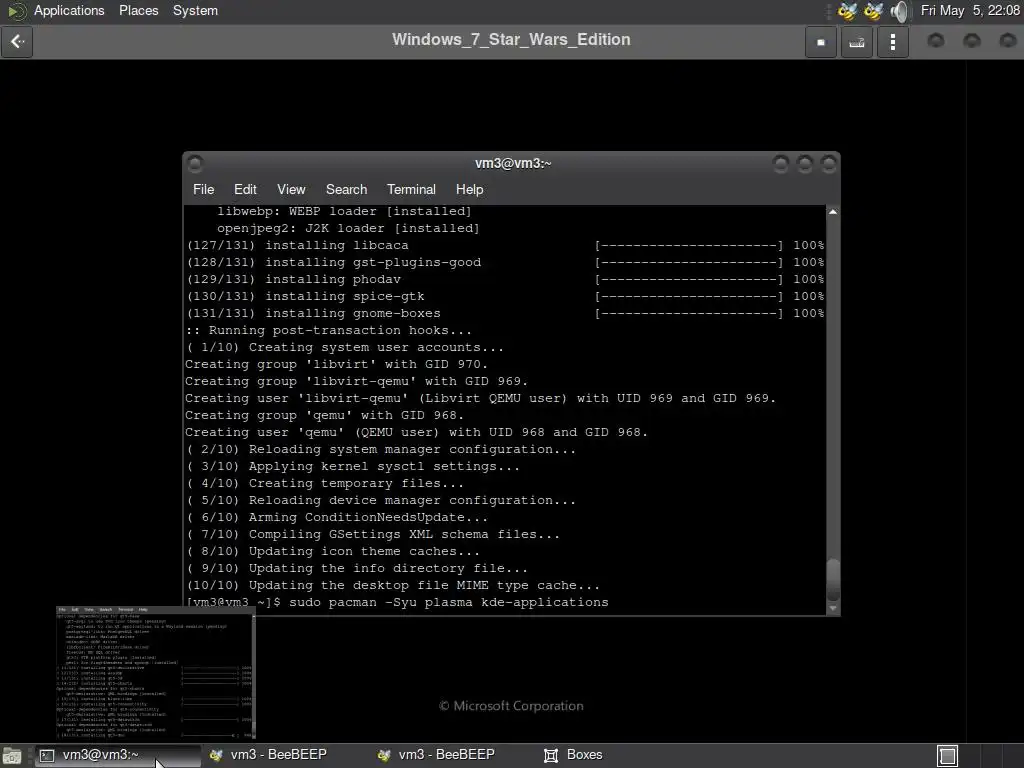Open the Places menu
The image size is (1024, 768).
pyautogui.click(x=138, y=10)
